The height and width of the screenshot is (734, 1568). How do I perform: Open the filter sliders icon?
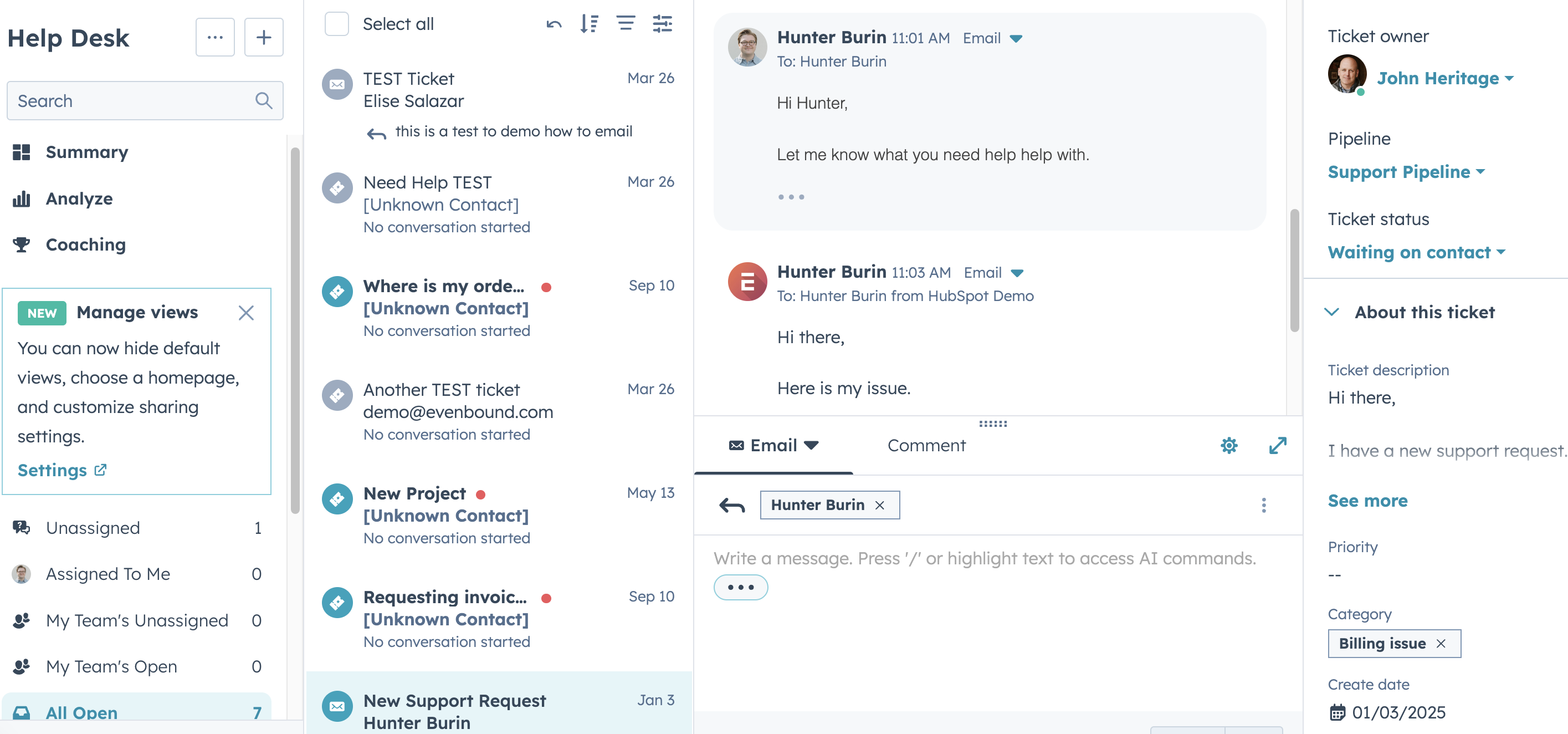click(x=662, y=24)
